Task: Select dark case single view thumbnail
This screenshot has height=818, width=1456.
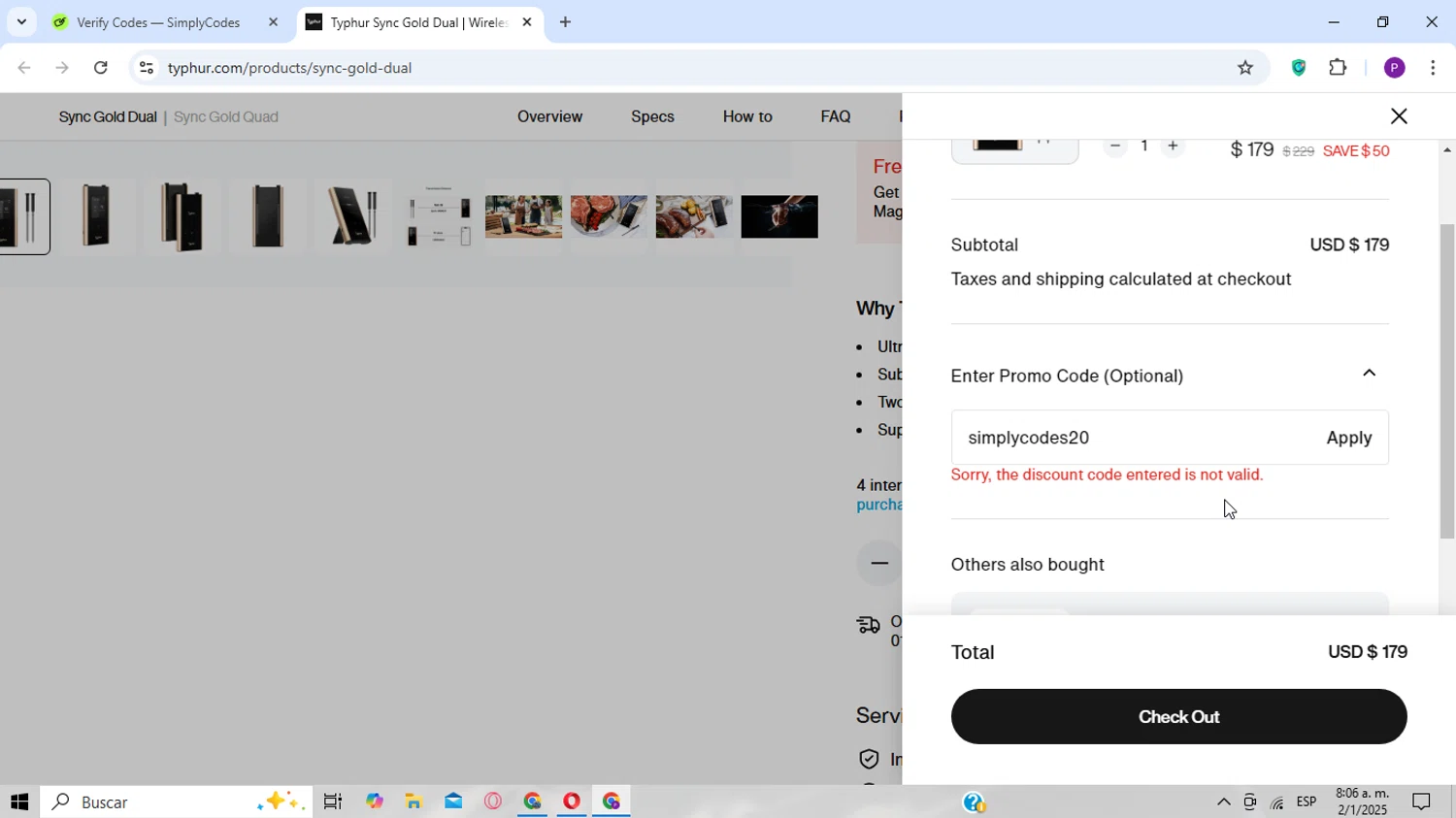Action: click(x=267, y=216)
